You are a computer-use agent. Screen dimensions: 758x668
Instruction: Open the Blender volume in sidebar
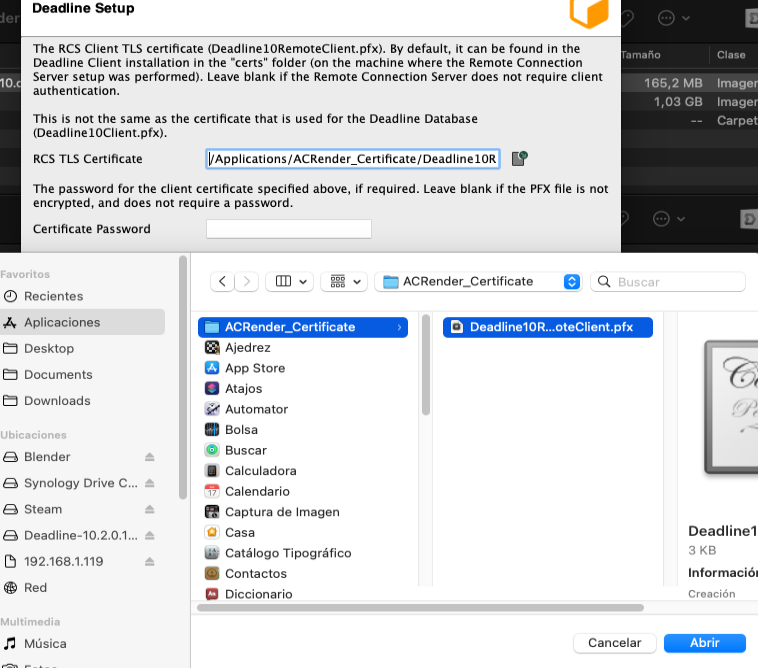[47, 457]
